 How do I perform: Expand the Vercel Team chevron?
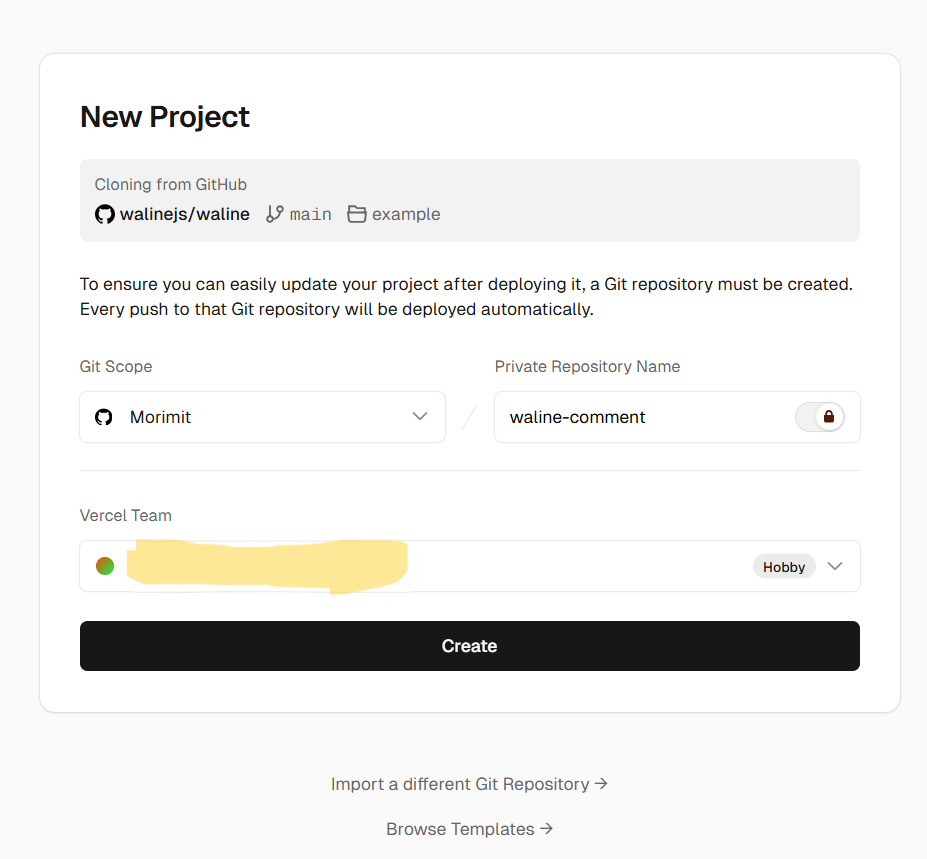835,567
